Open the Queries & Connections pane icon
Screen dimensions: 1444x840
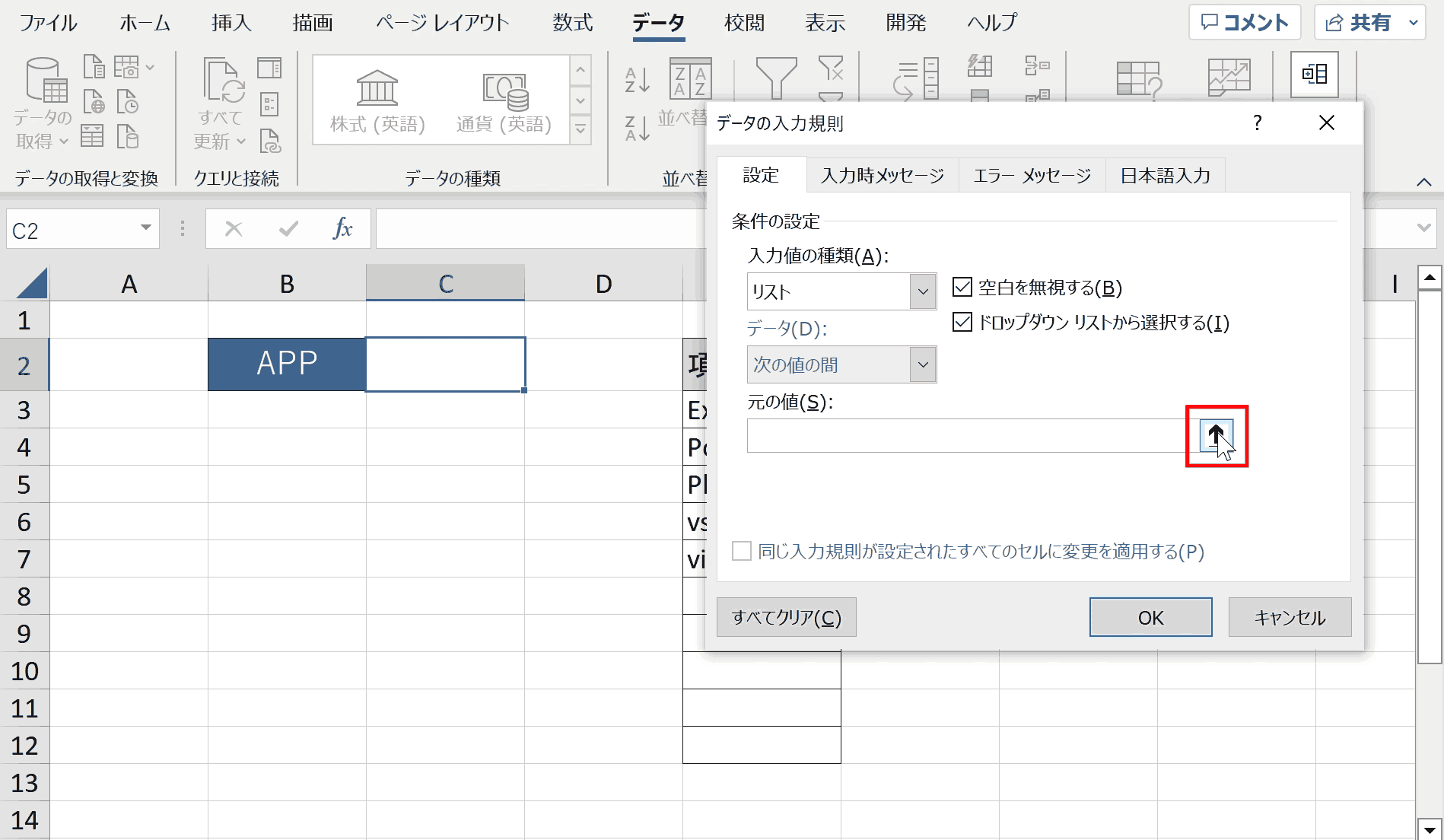click(x=269, y=68)
